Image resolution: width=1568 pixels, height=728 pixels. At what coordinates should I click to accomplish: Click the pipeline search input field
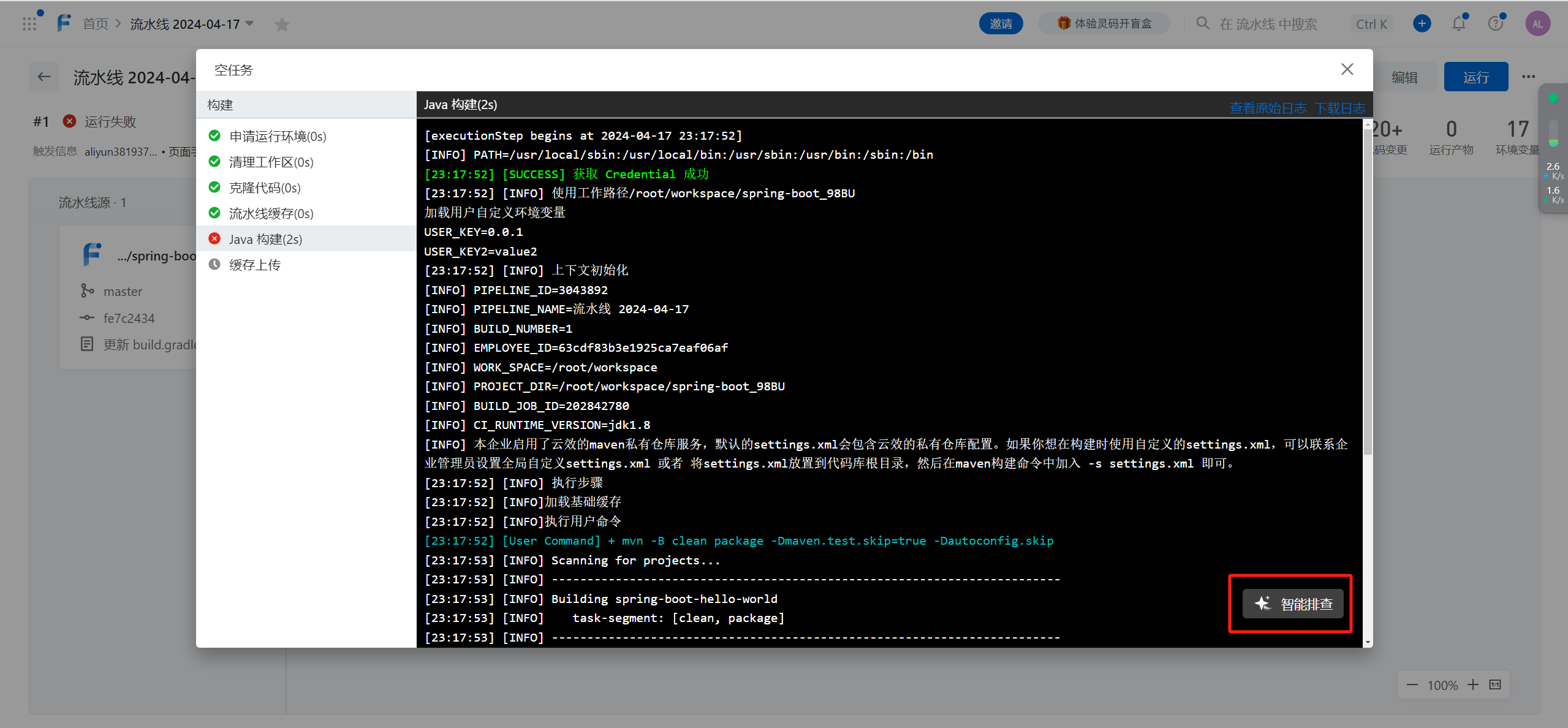pos(1267,24)
